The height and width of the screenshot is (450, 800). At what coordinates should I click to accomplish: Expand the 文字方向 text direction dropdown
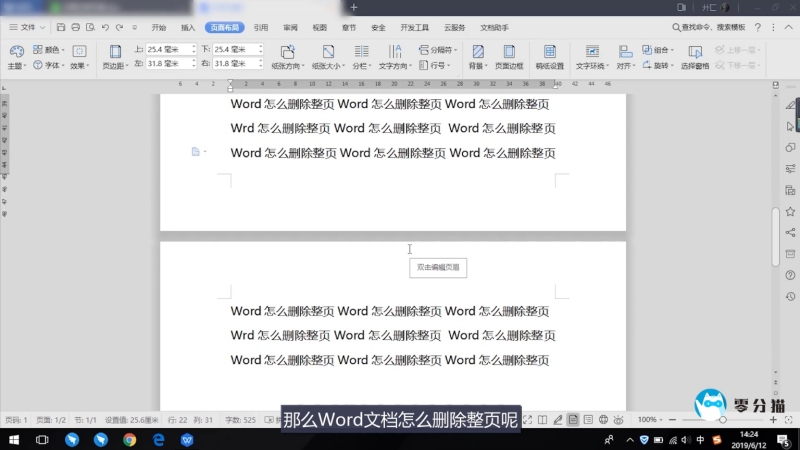[396, 65]
